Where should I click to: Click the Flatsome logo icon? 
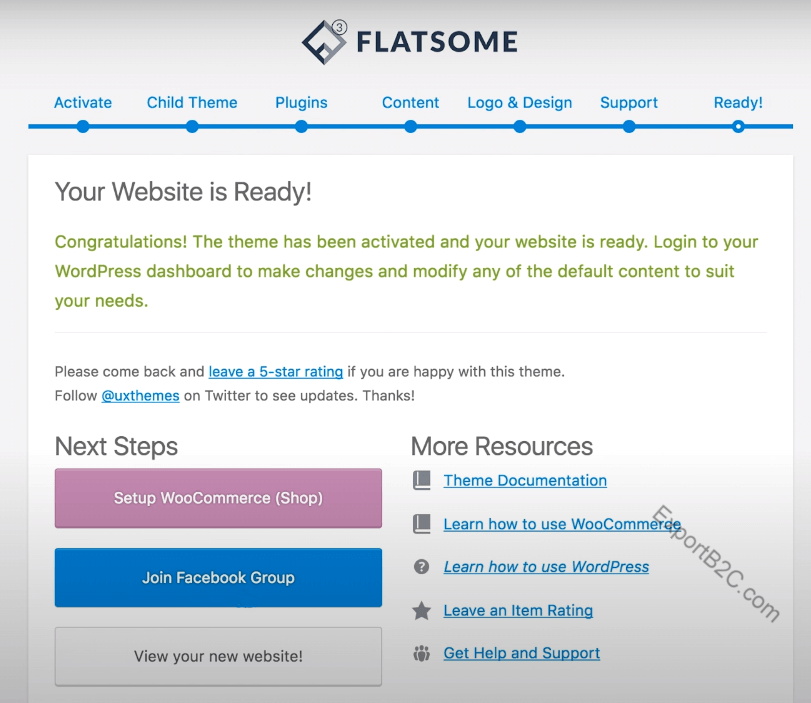pos(324,42)
